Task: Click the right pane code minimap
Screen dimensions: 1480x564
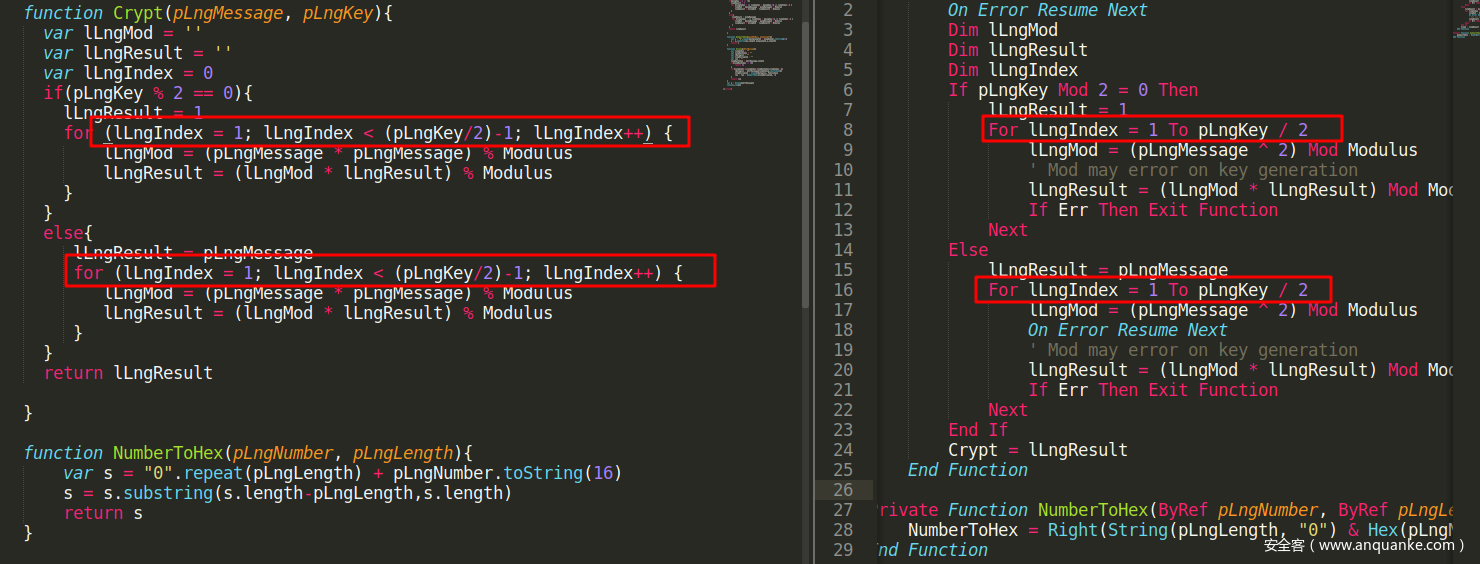Action: click(x=1465, y=20)
